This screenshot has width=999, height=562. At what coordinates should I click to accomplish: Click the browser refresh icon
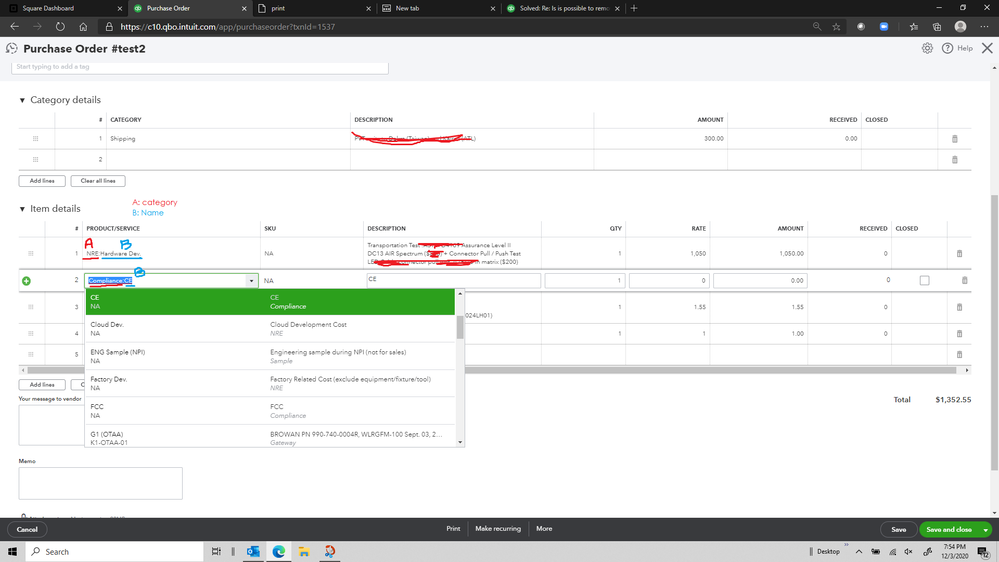tap(60, 27)
